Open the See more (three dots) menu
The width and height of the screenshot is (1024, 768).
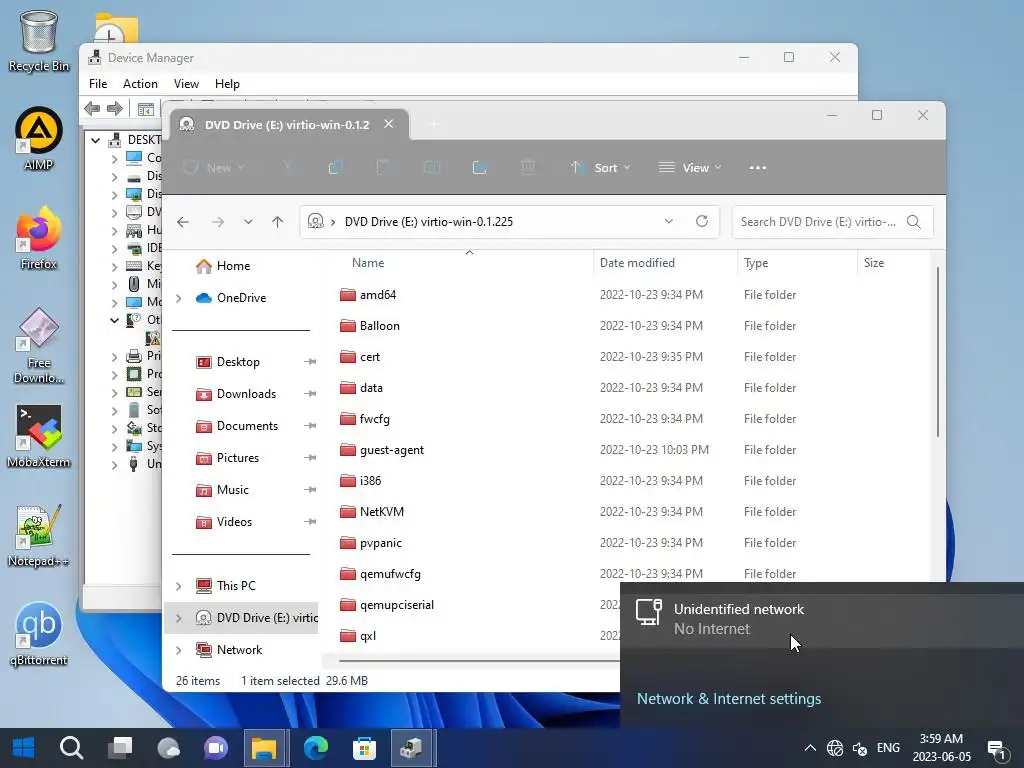coord(758,168)
